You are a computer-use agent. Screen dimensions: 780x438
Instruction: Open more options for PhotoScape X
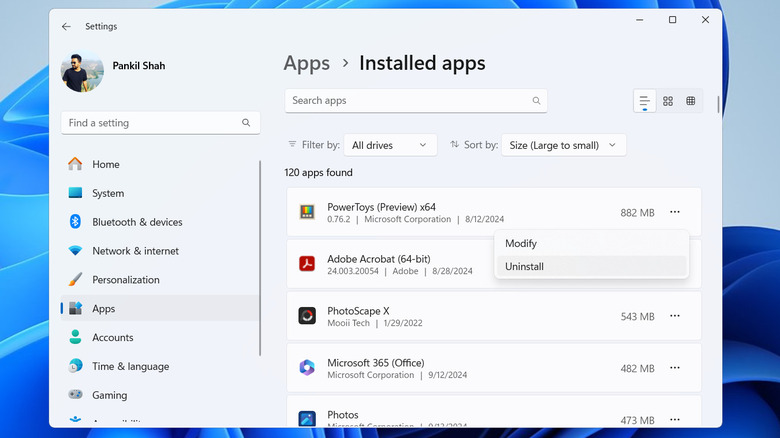pos(675,316)
